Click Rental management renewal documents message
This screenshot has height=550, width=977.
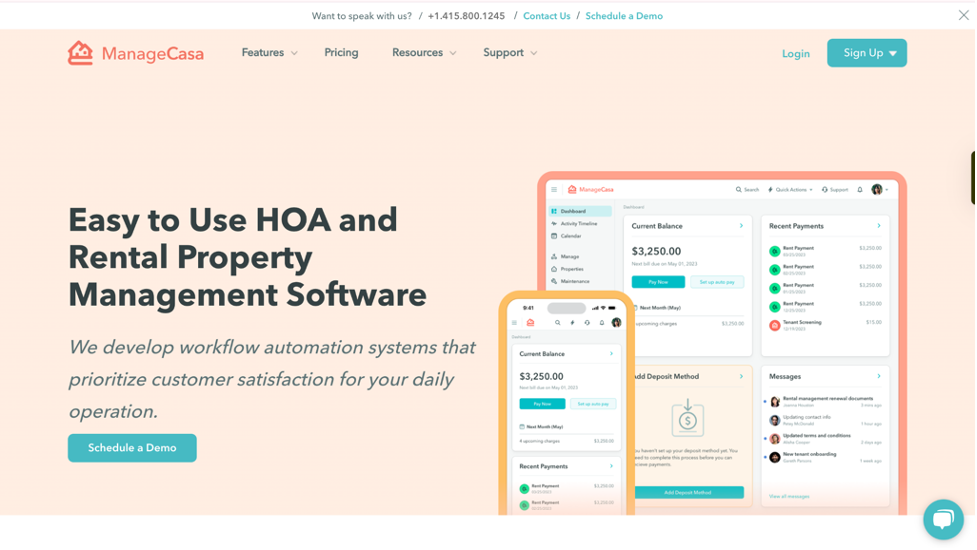(826, 401)
